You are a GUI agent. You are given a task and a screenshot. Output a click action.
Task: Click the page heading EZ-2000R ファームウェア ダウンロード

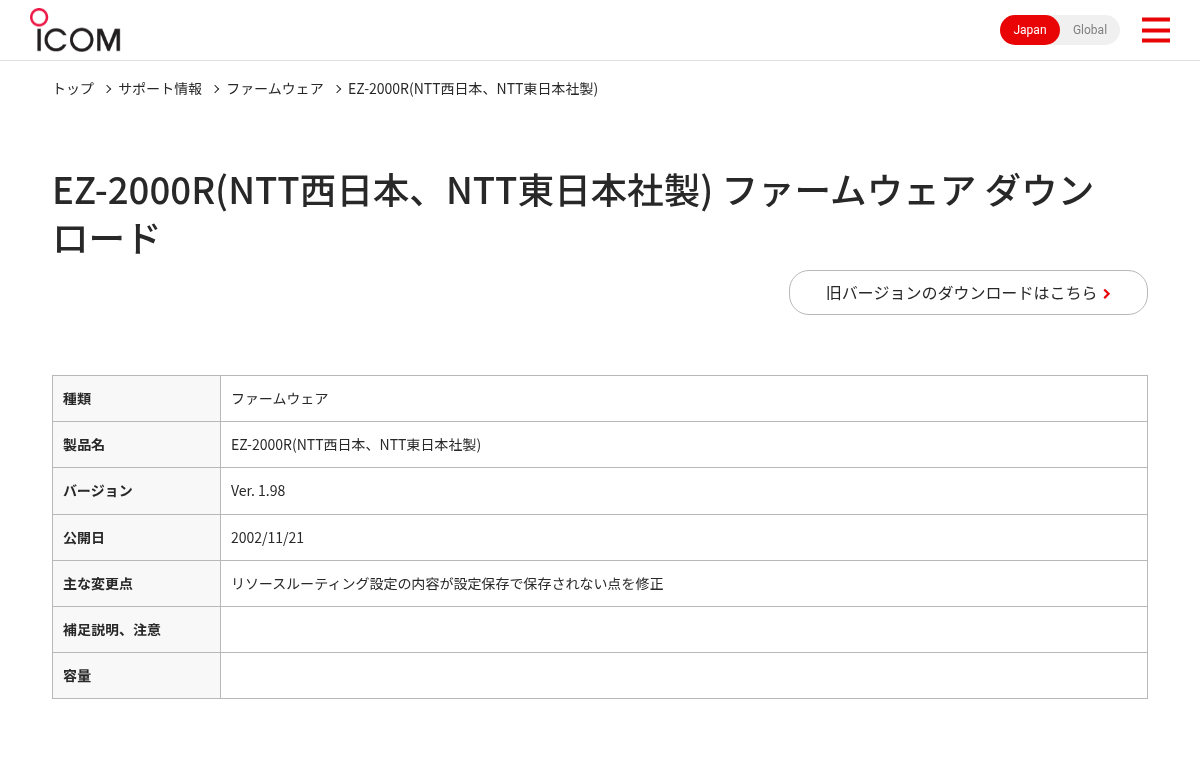coord(573,214)
